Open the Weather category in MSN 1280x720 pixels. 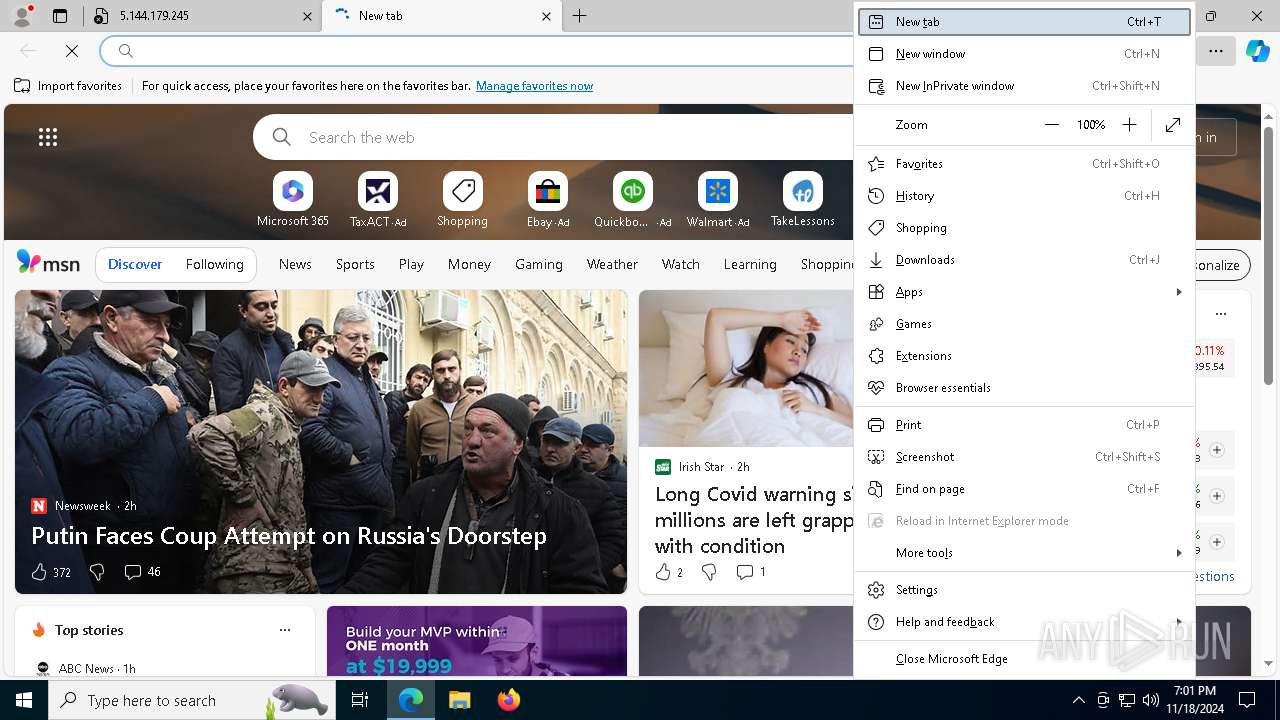tap(612, 264)
